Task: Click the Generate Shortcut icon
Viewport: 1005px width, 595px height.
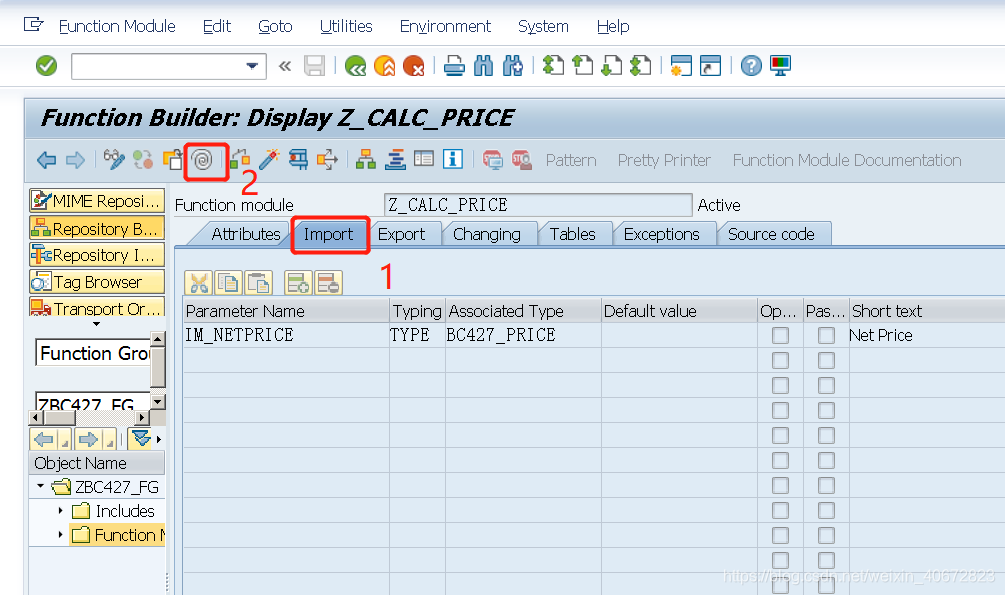Action: click(x=710, y=65)
